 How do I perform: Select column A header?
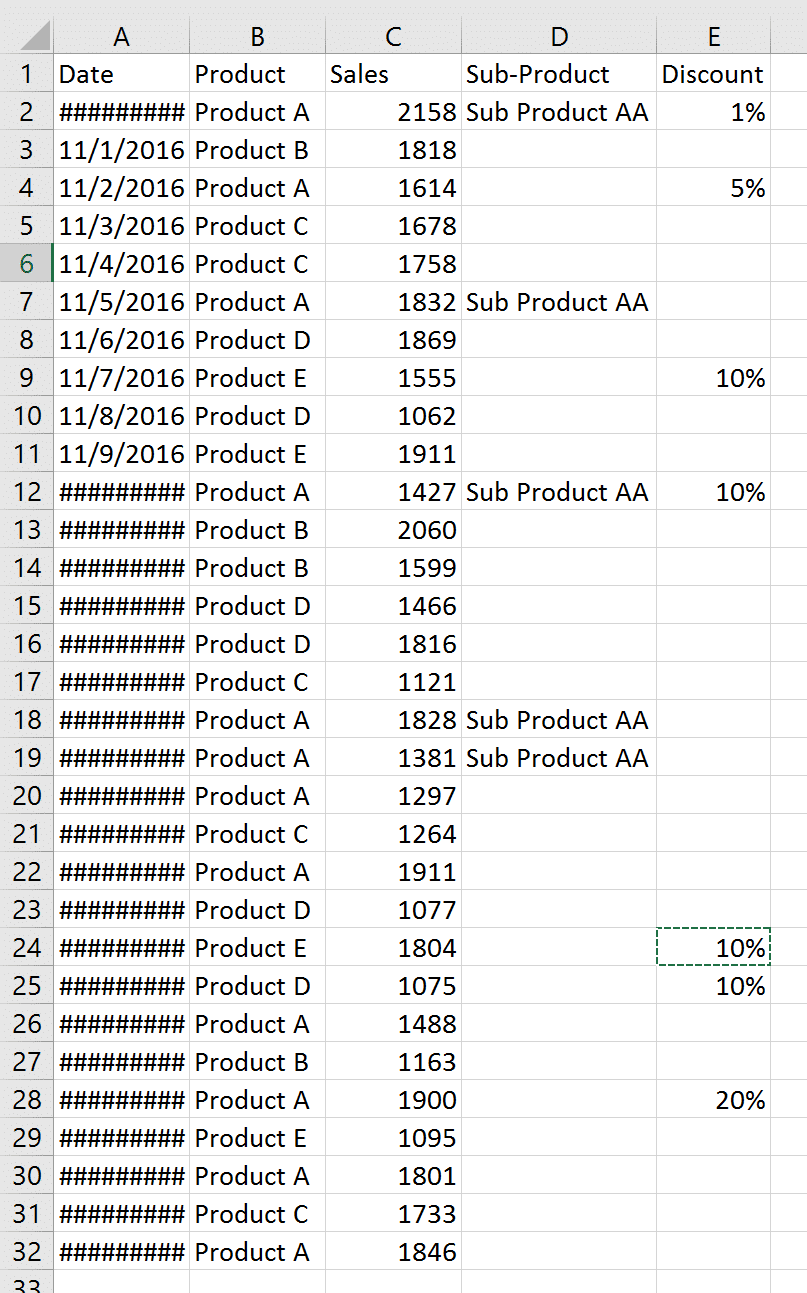[122, 36]
